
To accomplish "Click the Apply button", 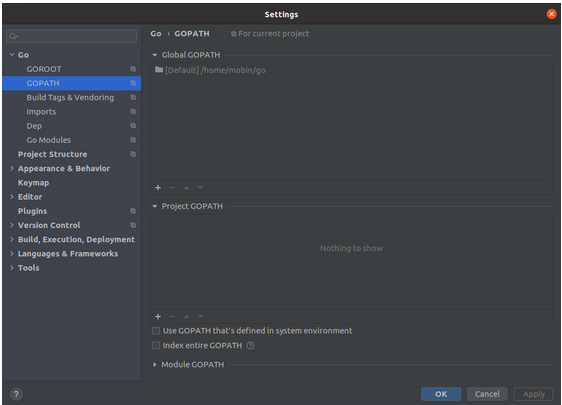I will pyautogui.click(x=534, y=394).
